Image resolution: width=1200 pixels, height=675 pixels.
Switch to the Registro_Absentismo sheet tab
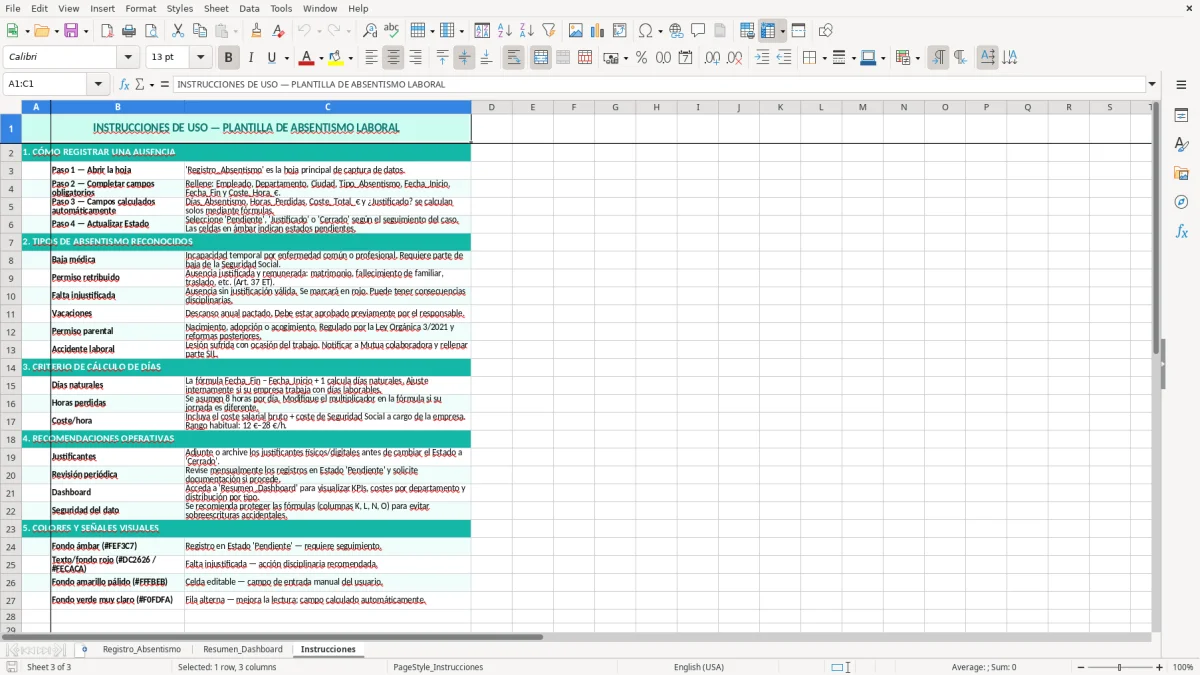(142, 649)
